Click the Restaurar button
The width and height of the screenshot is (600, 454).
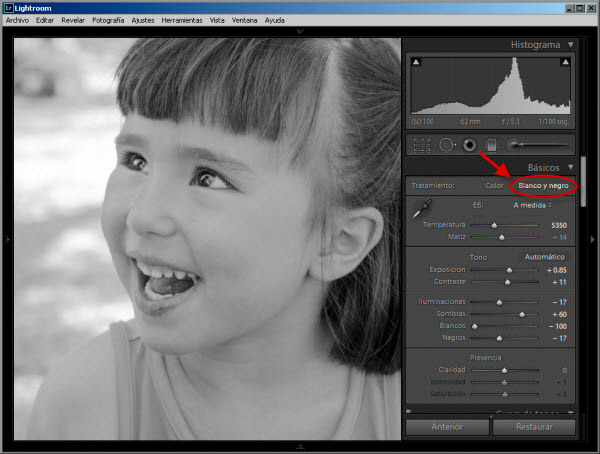(x=534, y=427)
